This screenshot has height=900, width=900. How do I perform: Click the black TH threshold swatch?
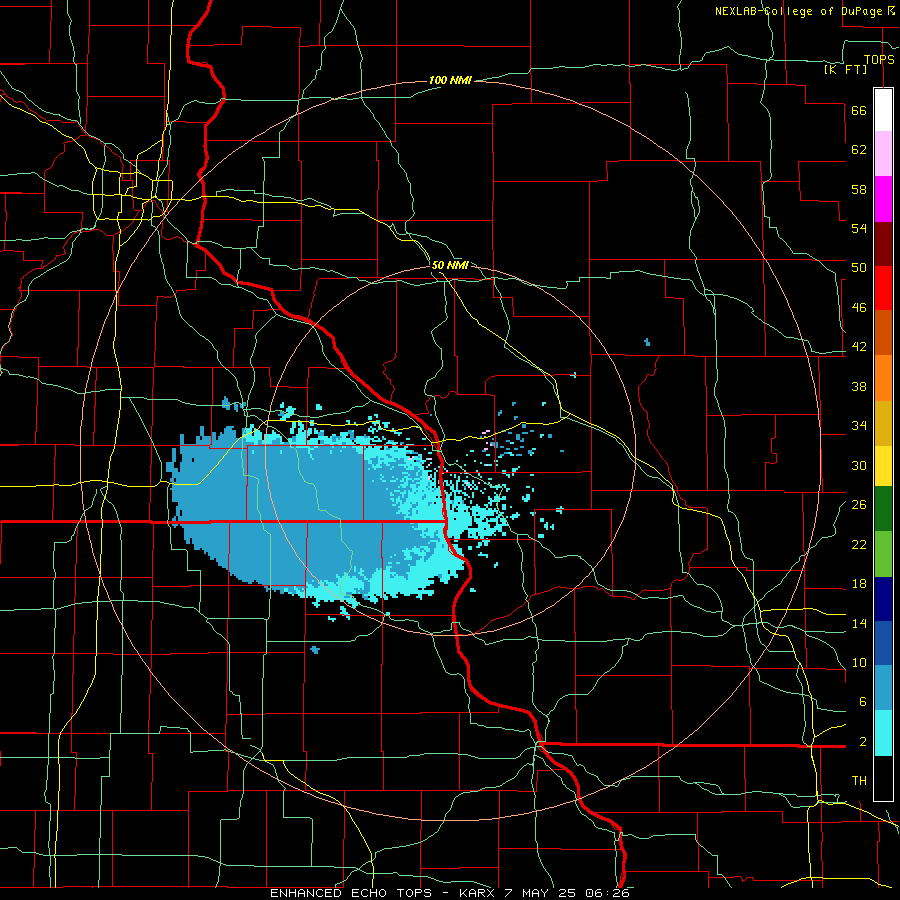(883, 778)
